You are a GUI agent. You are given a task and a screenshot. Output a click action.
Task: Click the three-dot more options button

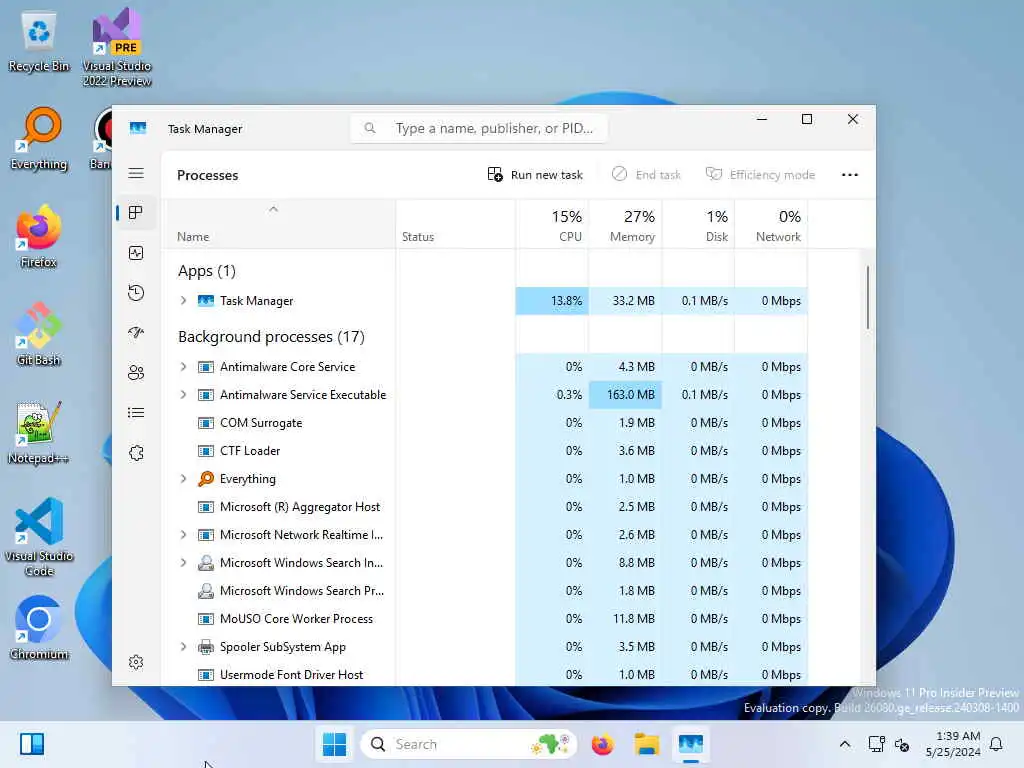pos(850,174)
